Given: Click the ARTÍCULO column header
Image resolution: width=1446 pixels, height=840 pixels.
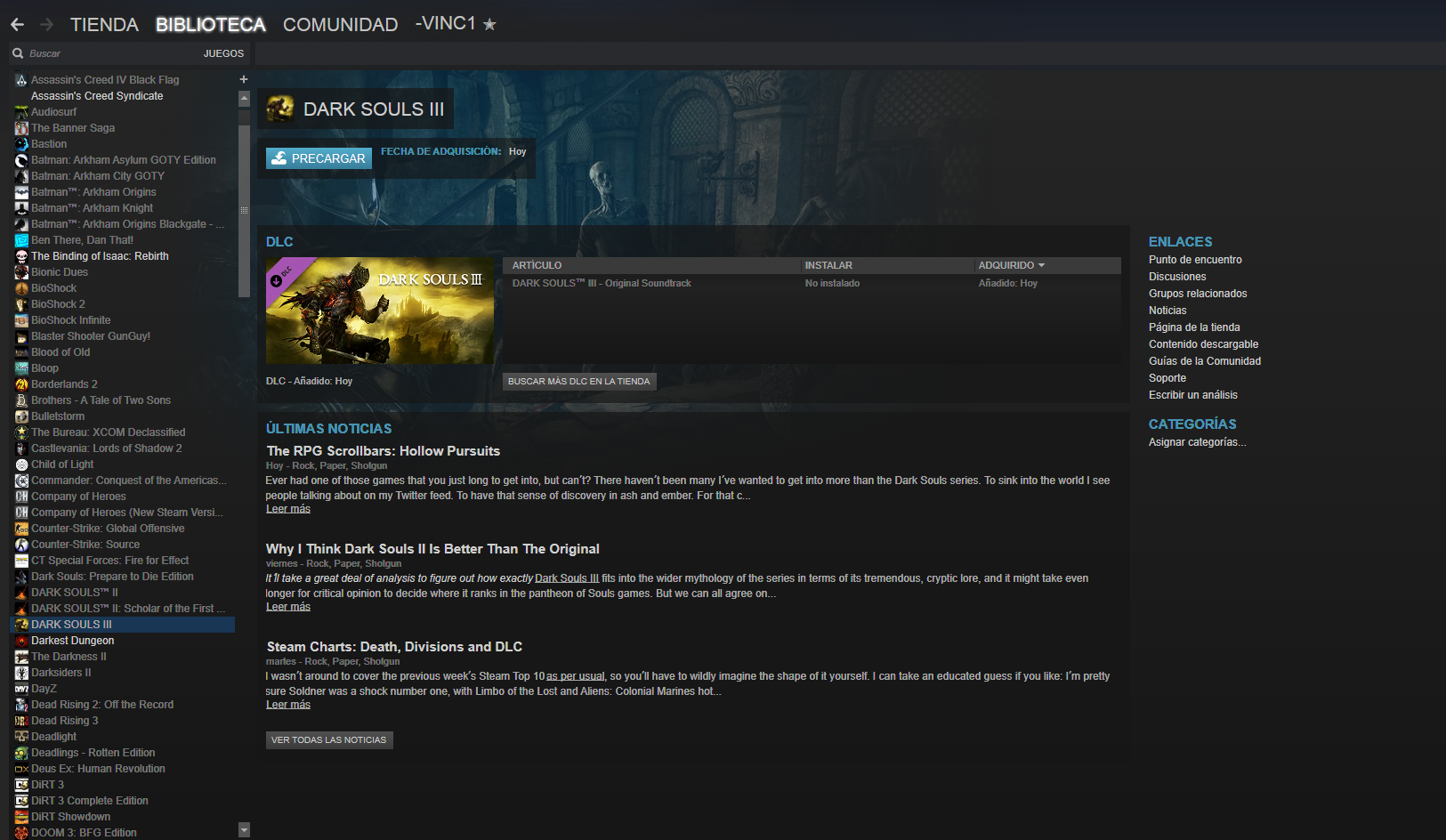Looking at the screenshot, I should point(537,265).
